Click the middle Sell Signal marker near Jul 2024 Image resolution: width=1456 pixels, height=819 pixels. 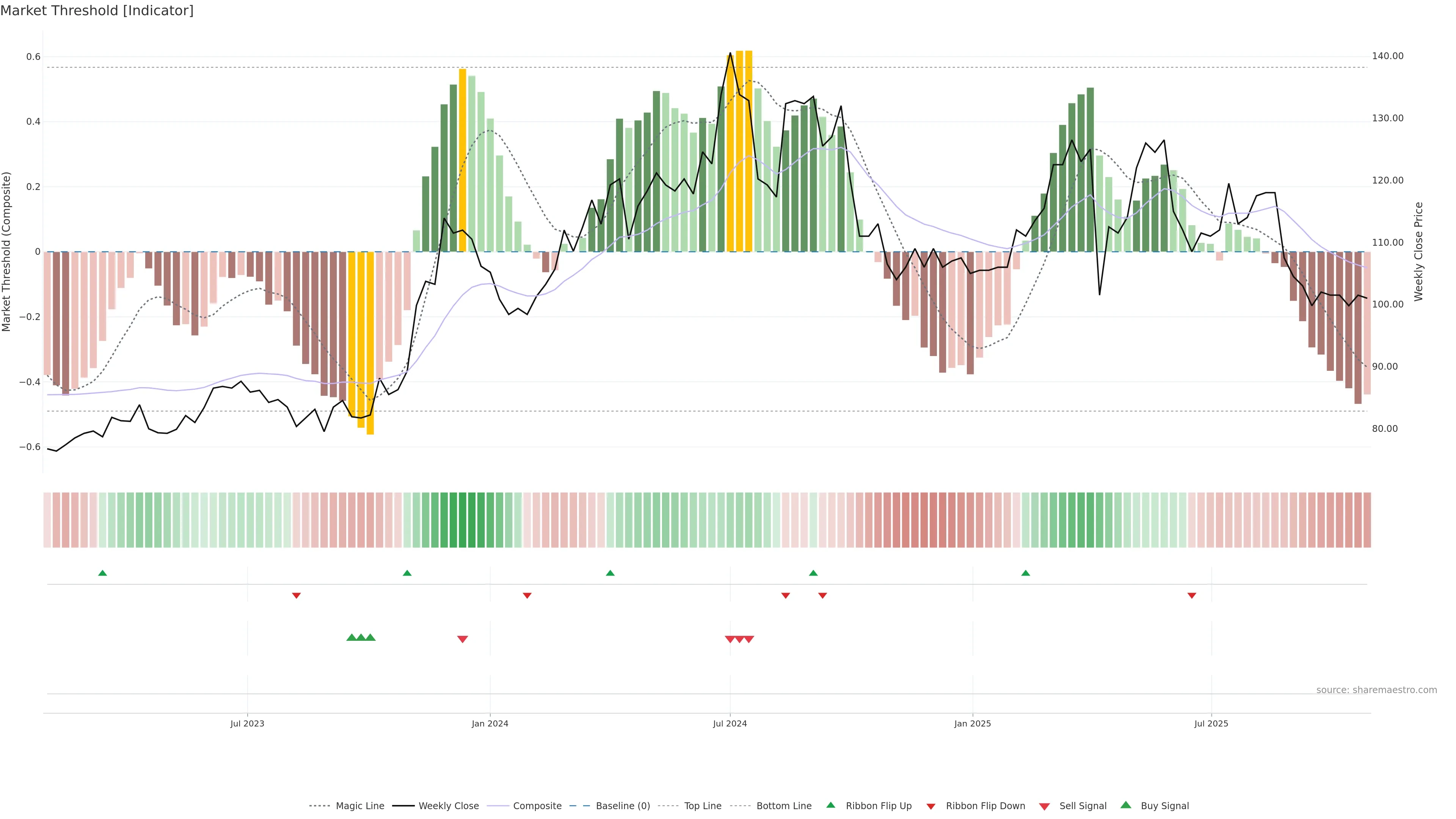(739, 639)
